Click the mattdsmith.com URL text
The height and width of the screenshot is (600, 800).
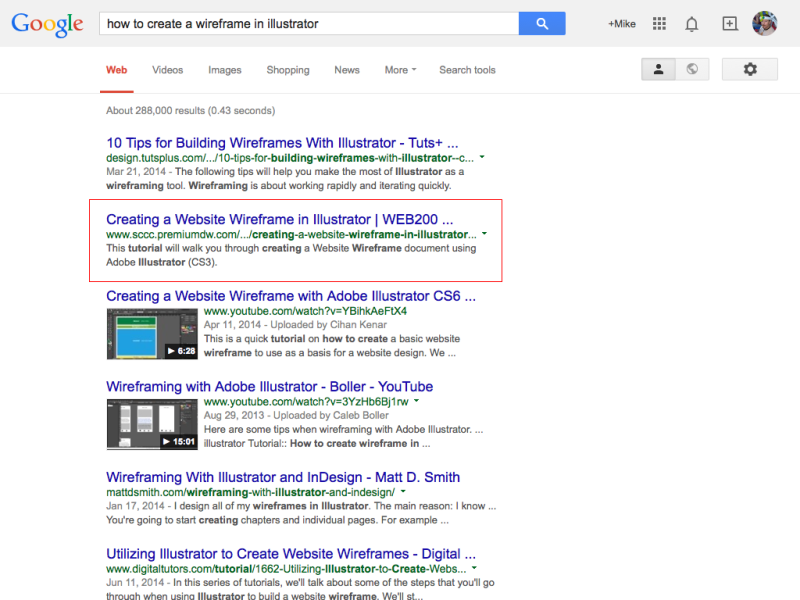click(x=251, y=492)
